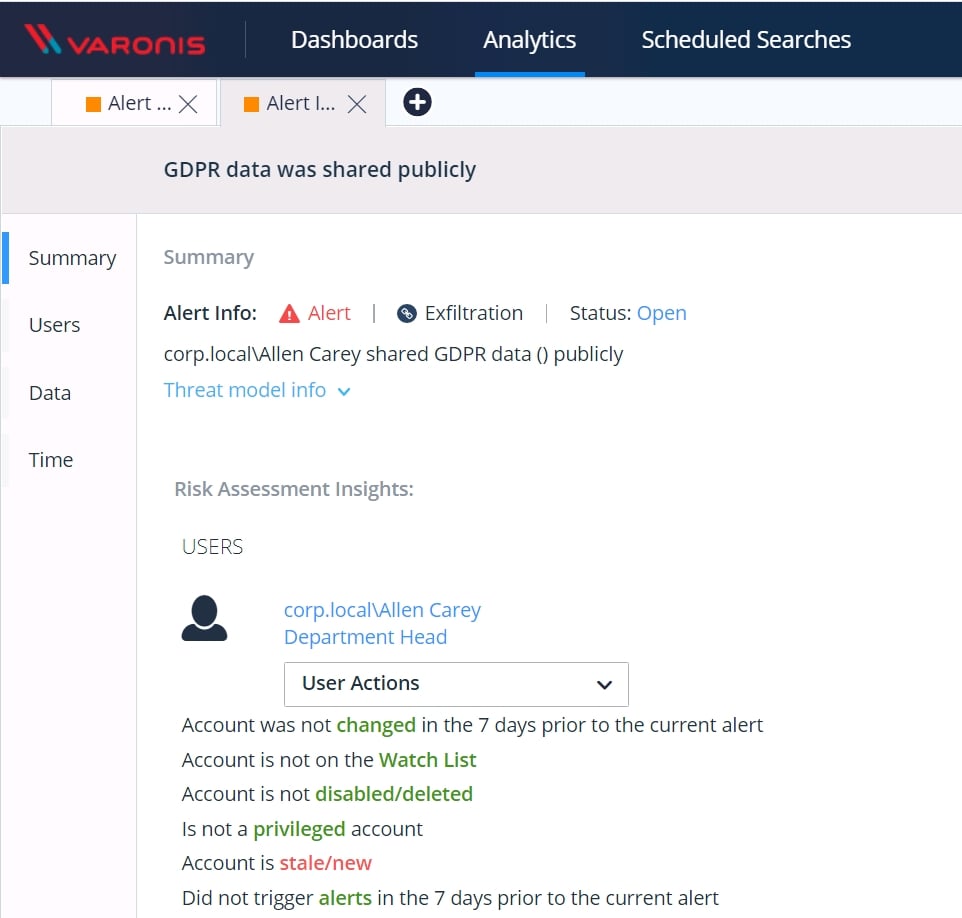Open corp.local\Allen Carey user link

tap(382, 610)
